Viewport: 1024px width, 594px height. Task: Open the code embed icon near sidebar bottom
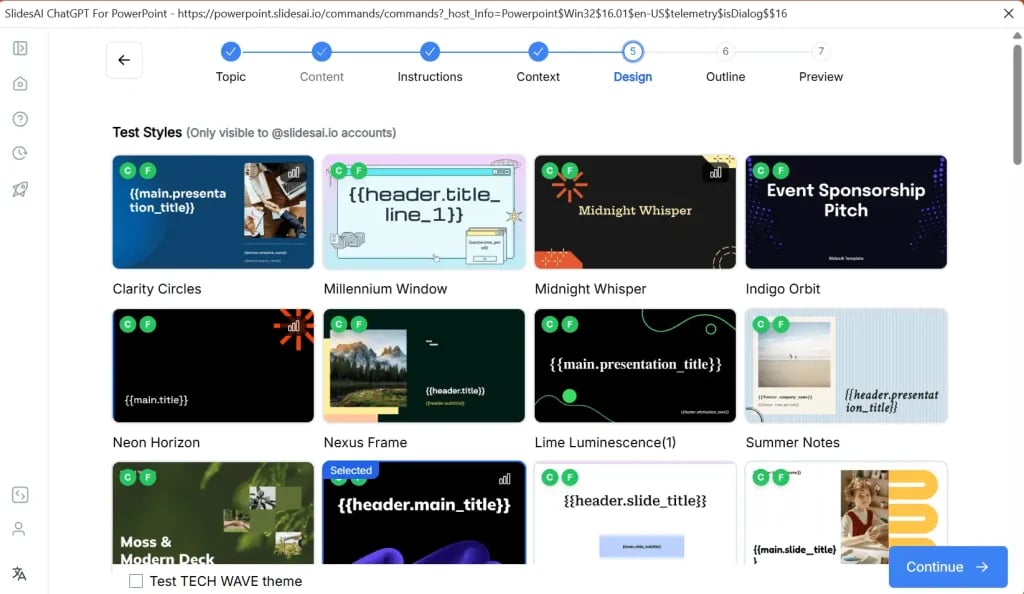20,494
